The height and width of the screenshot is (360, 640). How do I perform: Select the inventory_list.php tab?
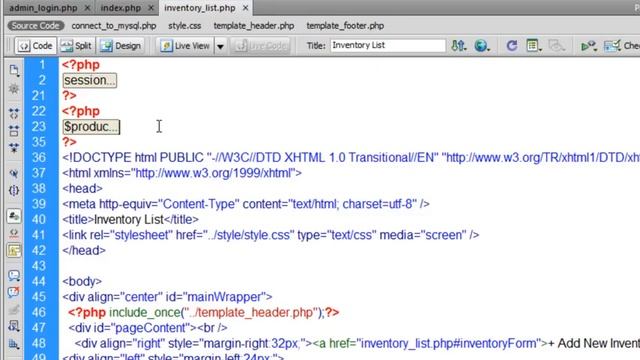[200, 8]
